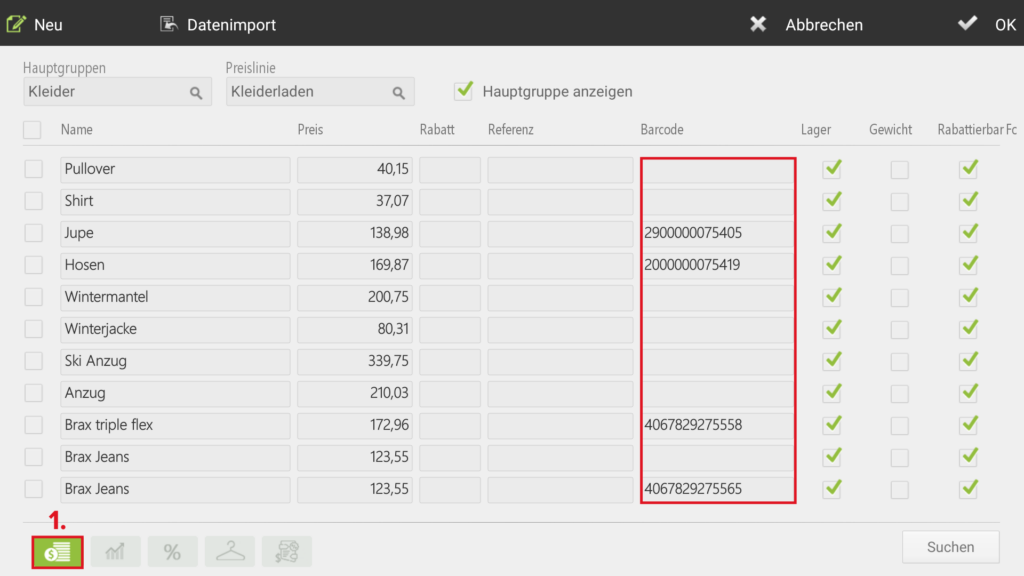Edit the Winterjacke price 80,31
Image resolution: width=1024 pixels, height=576 pixels.
(x=355, y=329)
